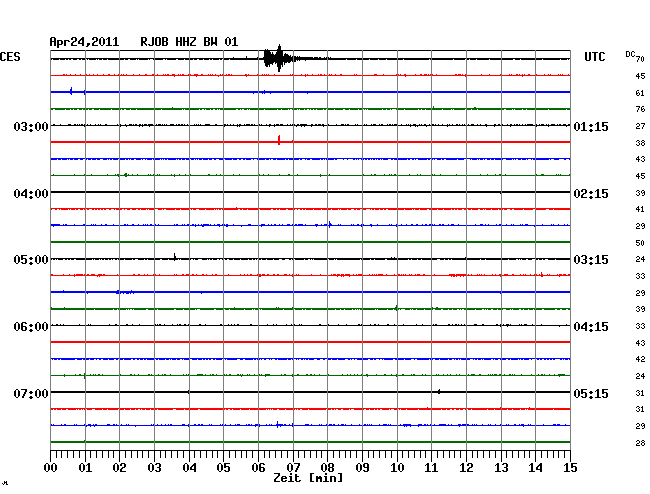Click the 12 minute tick label

(466, 468)
